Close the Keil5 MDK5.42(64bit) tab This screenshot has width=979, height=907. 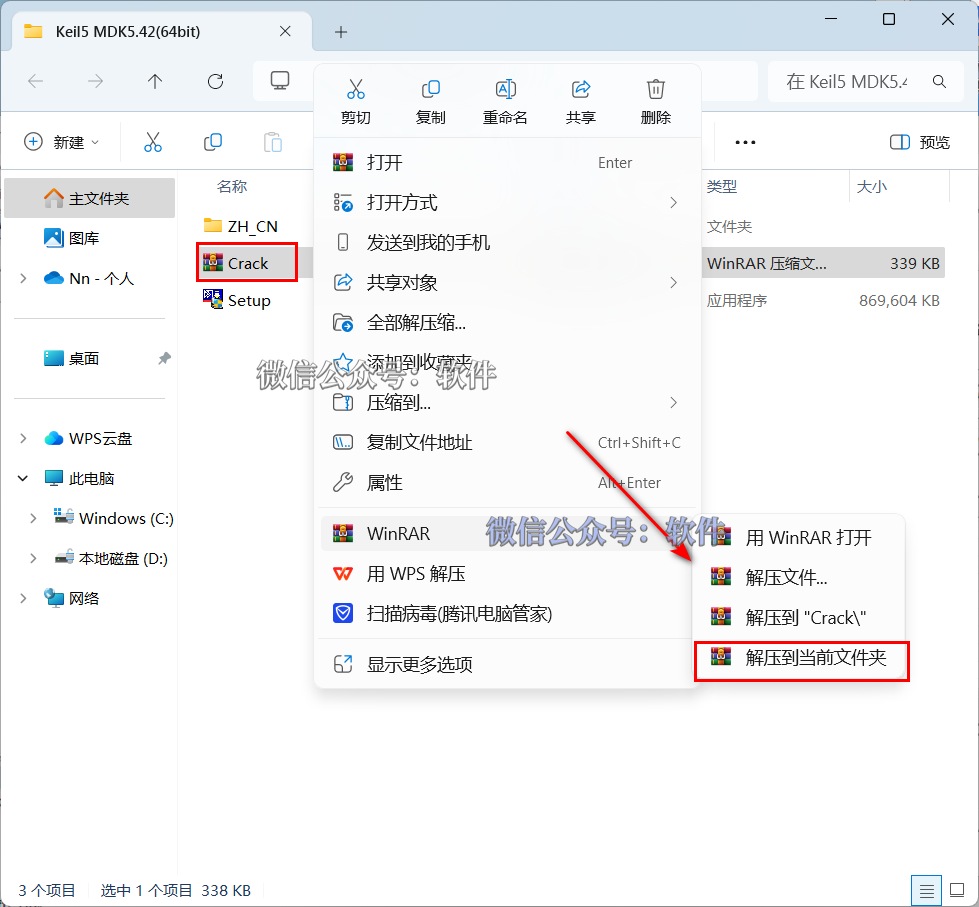[x=285, y=31]
